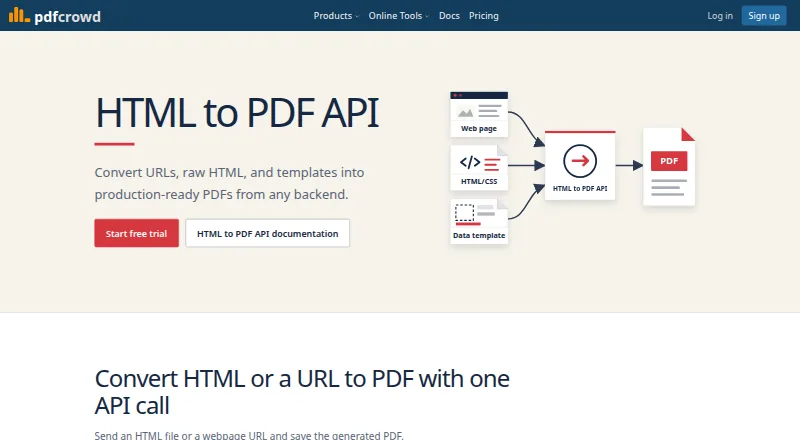Viewport: 800px width, 440px height.
Task: Click the pdfcrowd bar chart logo icon
Action: click(19, 15)
